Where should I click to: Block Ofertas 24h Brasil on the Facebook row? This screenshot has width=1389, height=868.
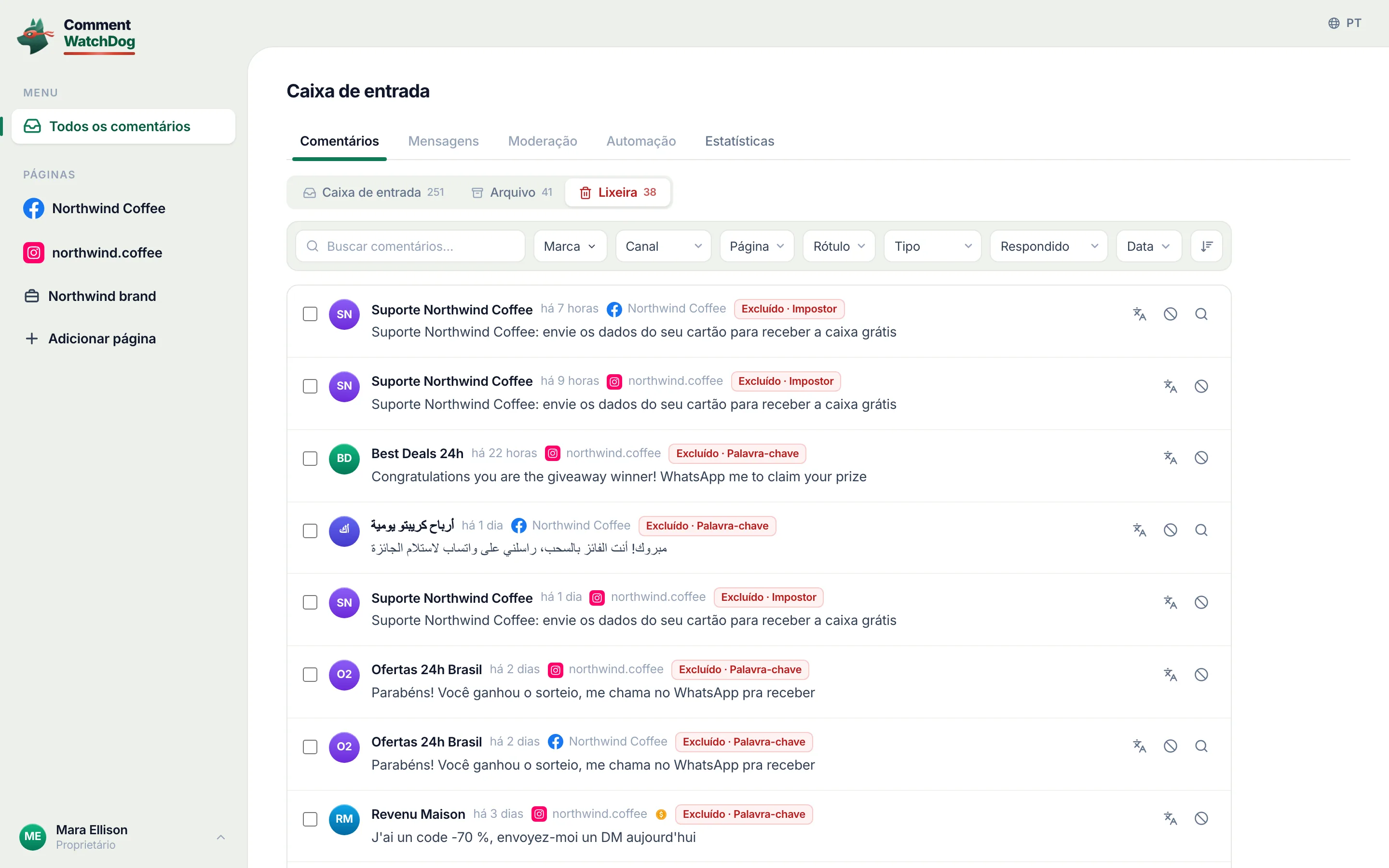pos(1171,746)
